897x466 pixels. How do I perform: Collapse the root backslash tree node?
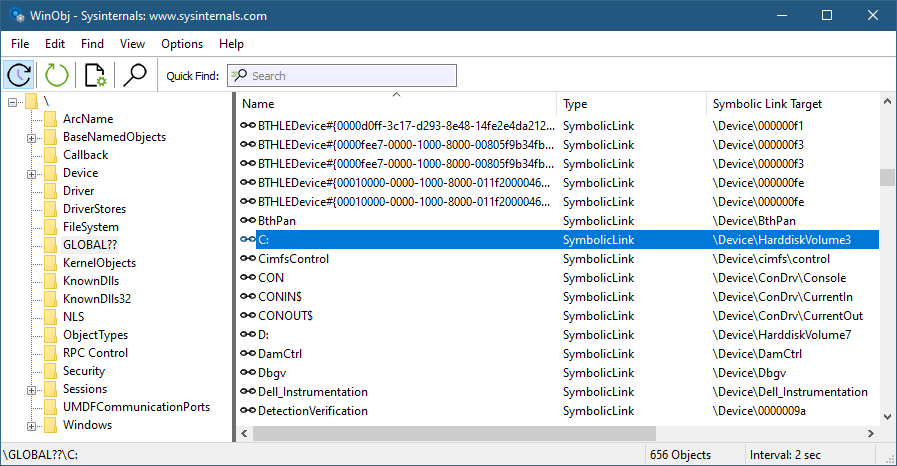click(x=13, y=102)
